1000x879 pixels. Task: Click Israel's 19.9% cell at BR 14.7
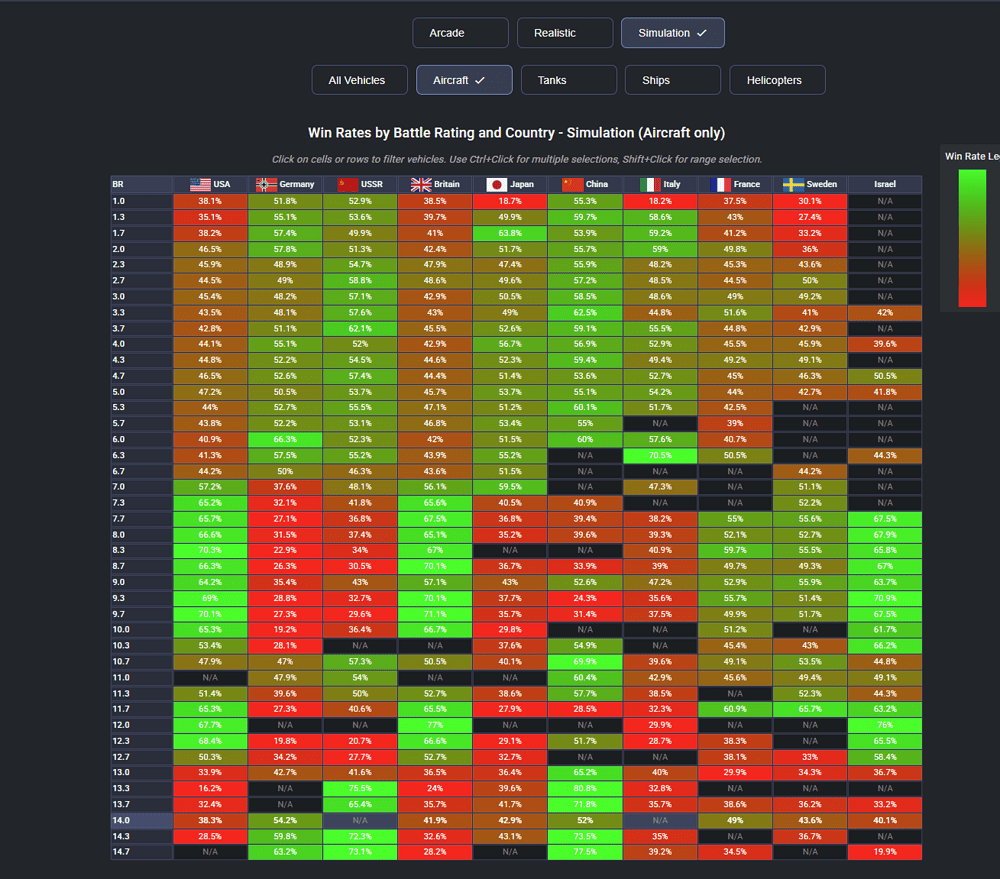(x=885, y=852)
